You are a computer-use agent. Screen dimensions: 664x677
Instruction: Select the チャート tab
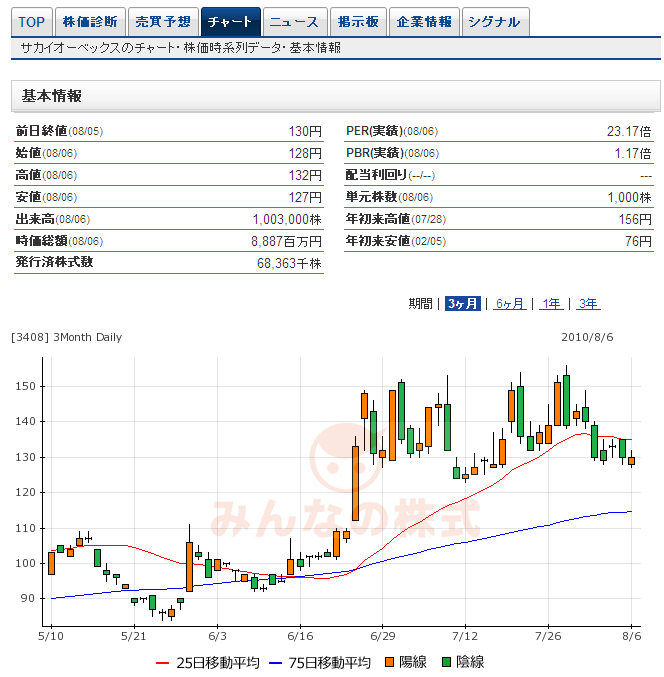231,22
